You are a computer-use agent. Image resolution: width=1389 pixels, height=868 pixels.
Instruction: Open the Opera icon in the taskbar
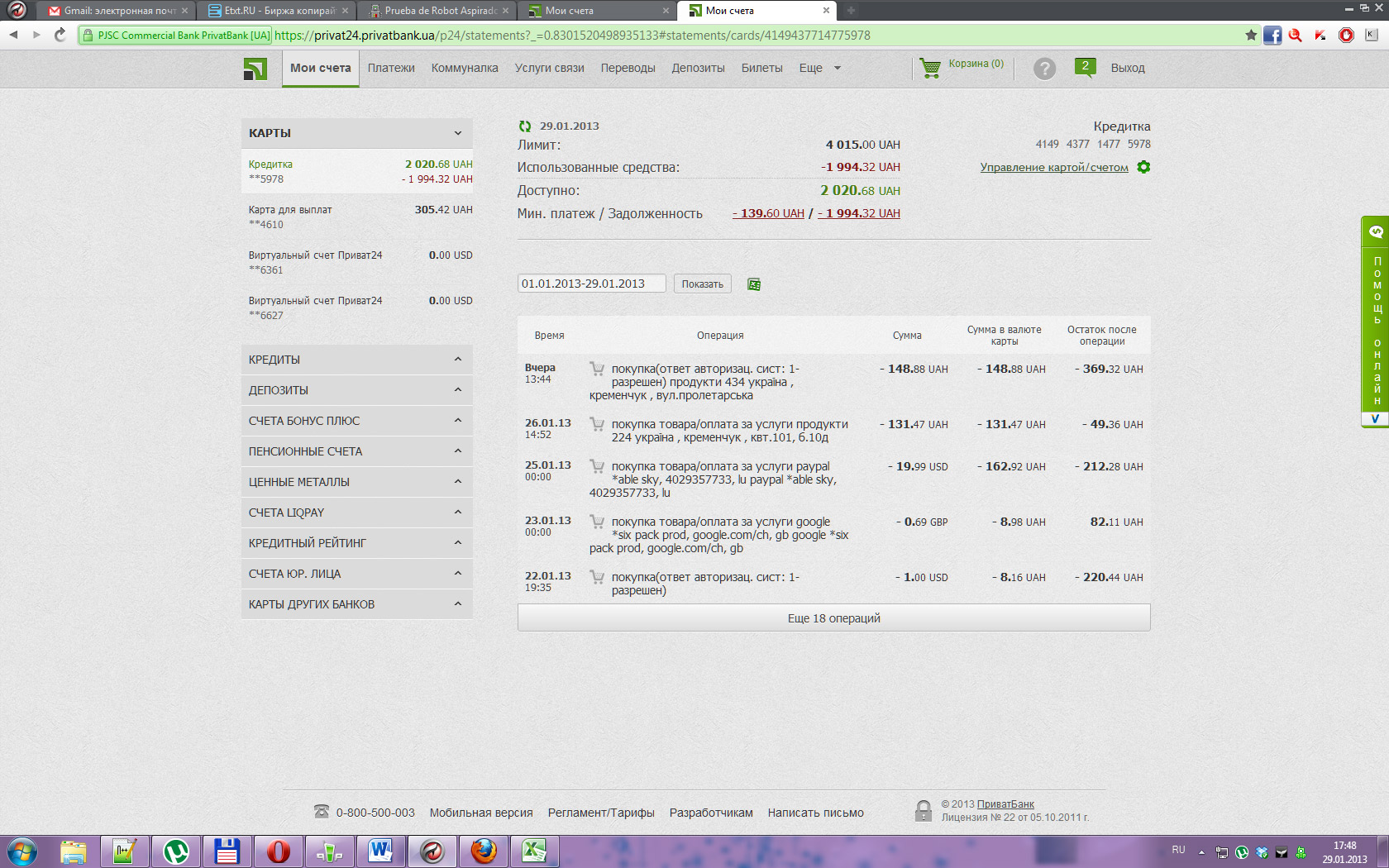click(279, 851)
